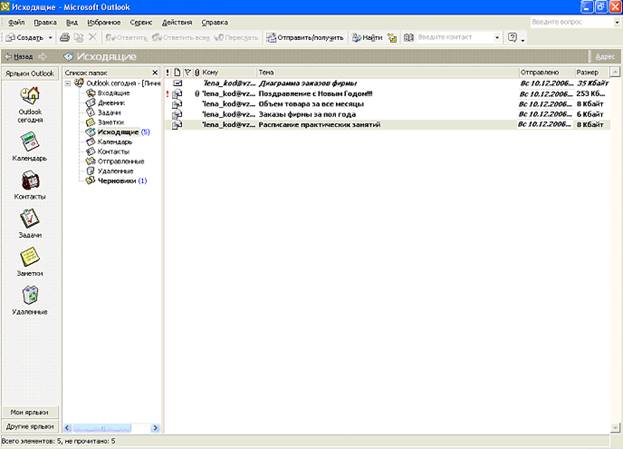Close the Список папок pane
This screenshot has width=623, height=449.
(155, 73)
